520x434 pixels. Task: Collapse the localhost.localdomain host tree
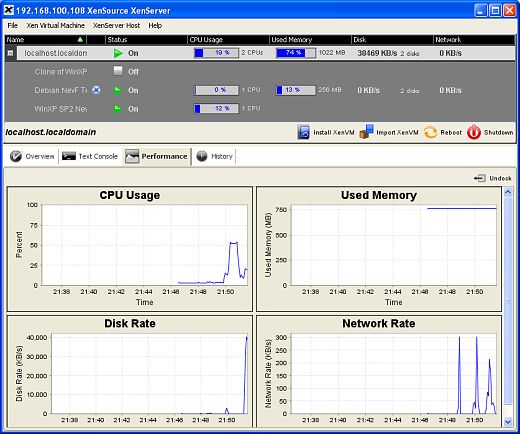(10, 53)
